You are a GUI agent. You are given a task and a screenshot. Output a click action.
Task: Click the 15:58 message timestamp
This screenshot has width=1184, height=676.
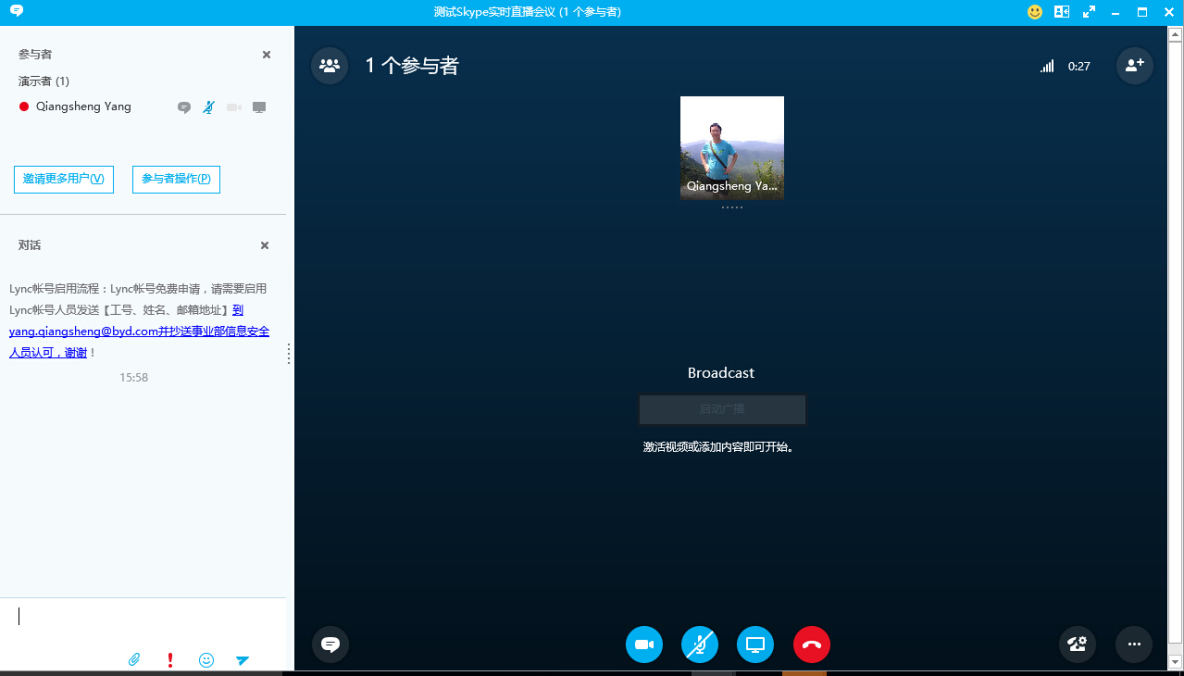[134, 377]
